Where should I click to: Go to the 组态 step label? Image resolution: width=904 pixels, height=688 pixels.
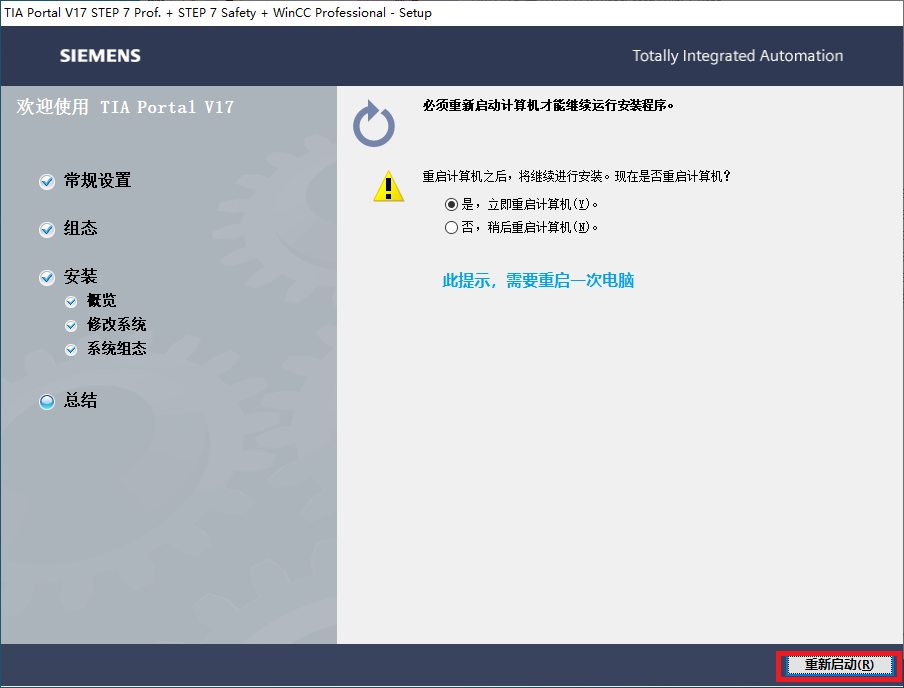pyautogui.click(x=81, y=229)
